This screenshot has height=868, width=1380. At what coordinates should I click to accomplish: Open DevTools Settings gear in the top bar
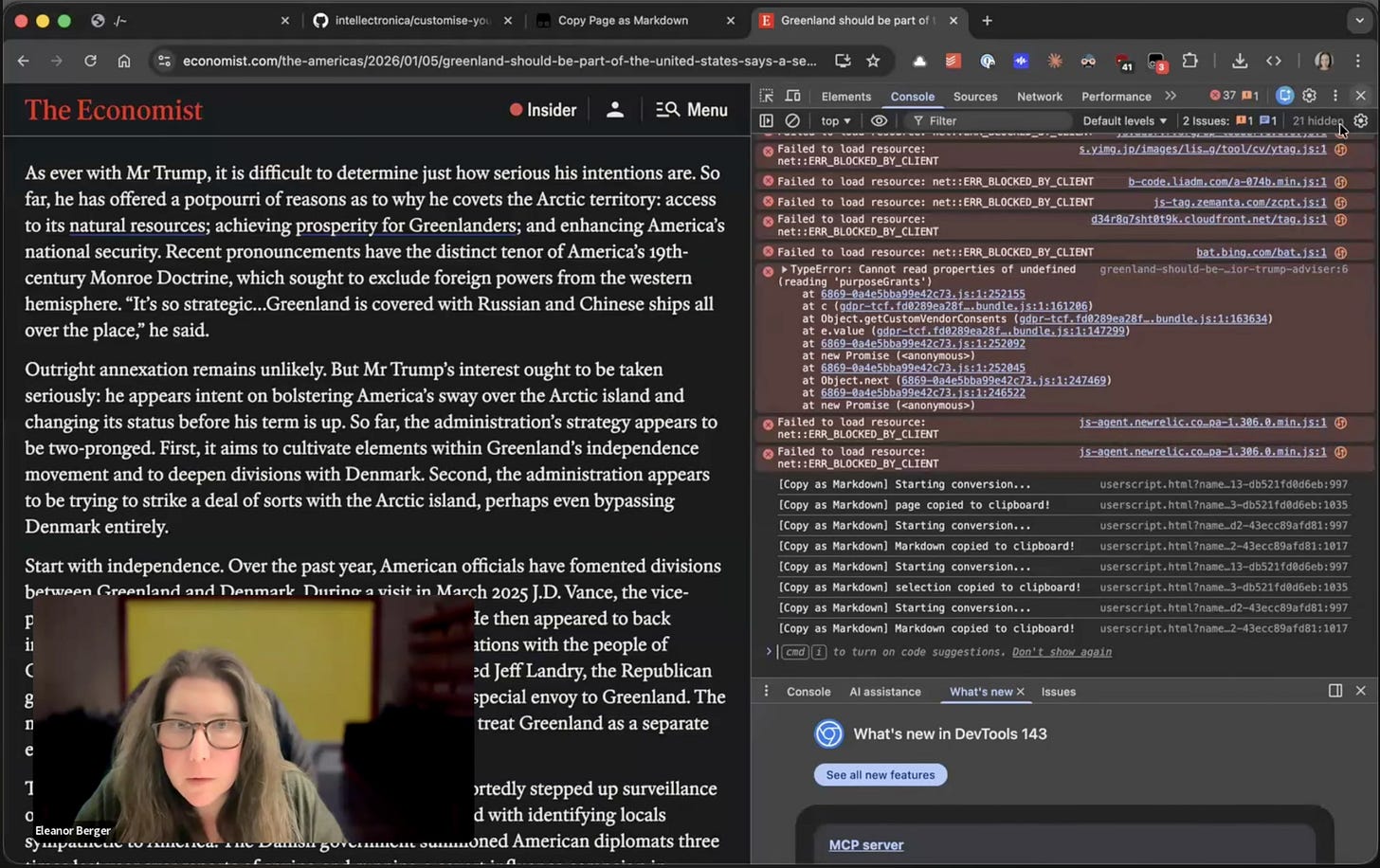(1309, 96)
